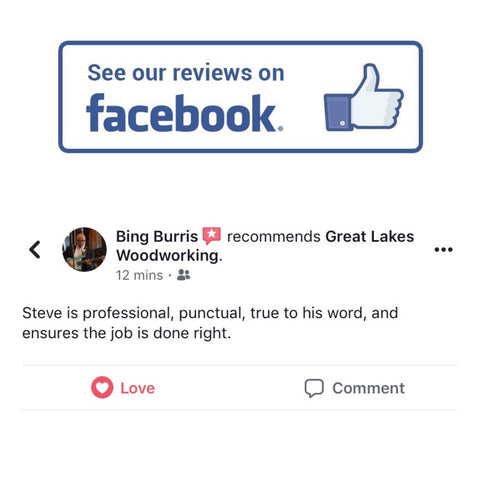Click the 12 mins timestamp

139,275
